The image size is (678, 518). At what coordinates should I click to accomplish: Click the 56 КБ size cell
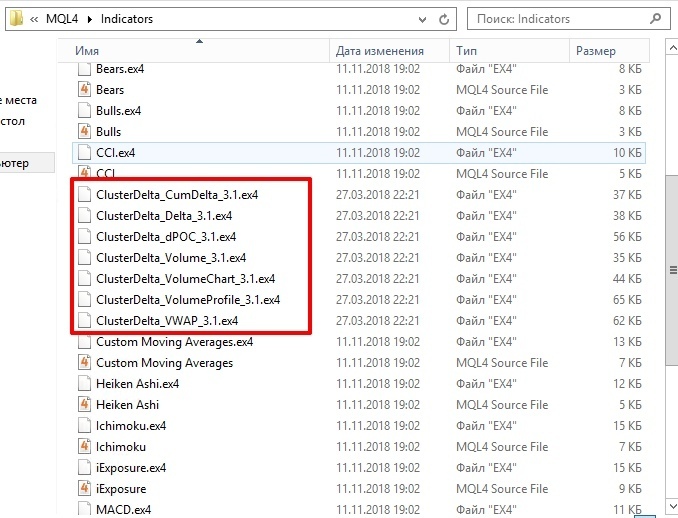point(627,237)
